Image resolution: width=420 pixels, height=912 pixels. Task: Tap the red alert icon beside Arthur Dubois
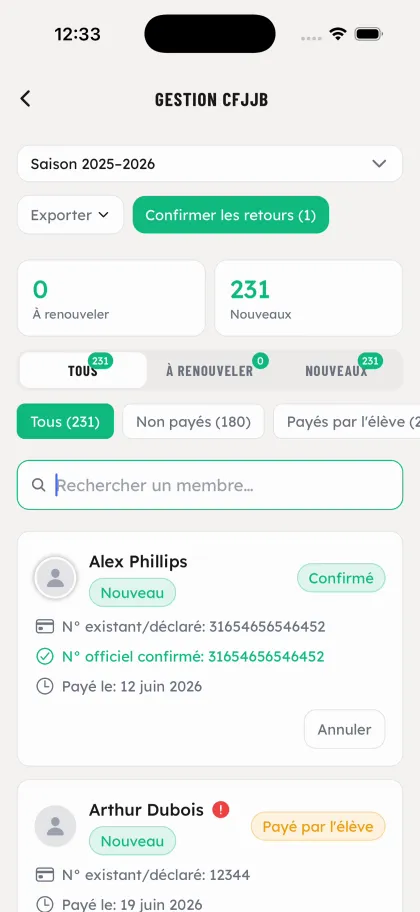(x=220, y=809)
